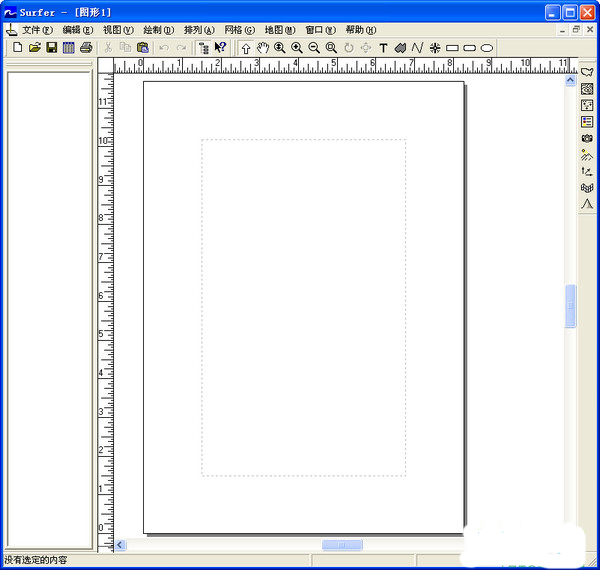This screenshot has width=600, height=570.
Task: Open the 帮助 (Help) menu
Action: [x=360, y=30]
